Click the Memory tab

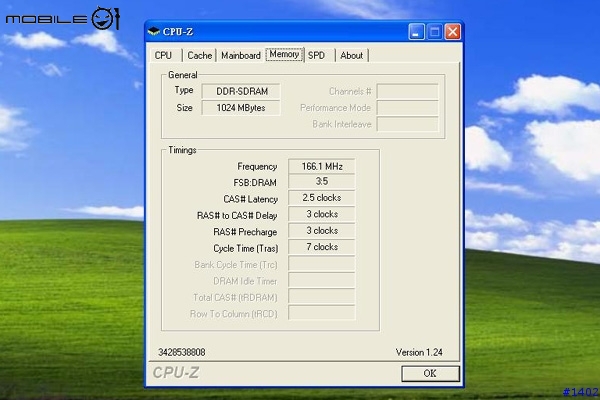point(284,54)
